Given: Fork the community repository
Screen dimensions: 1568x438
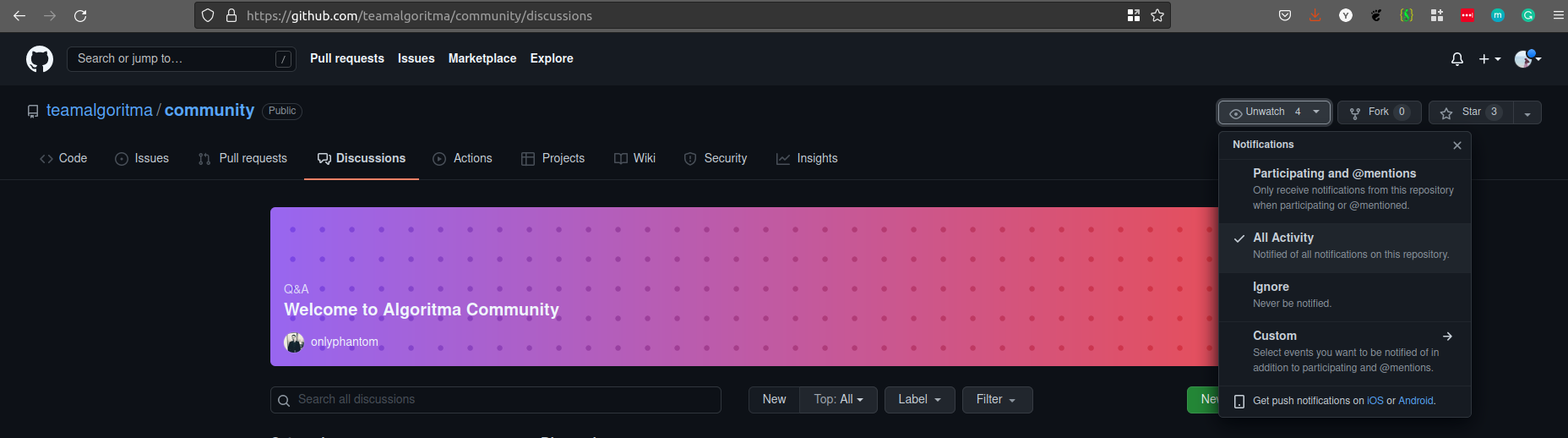Looking at the screenshot, I should [1374, 112].
